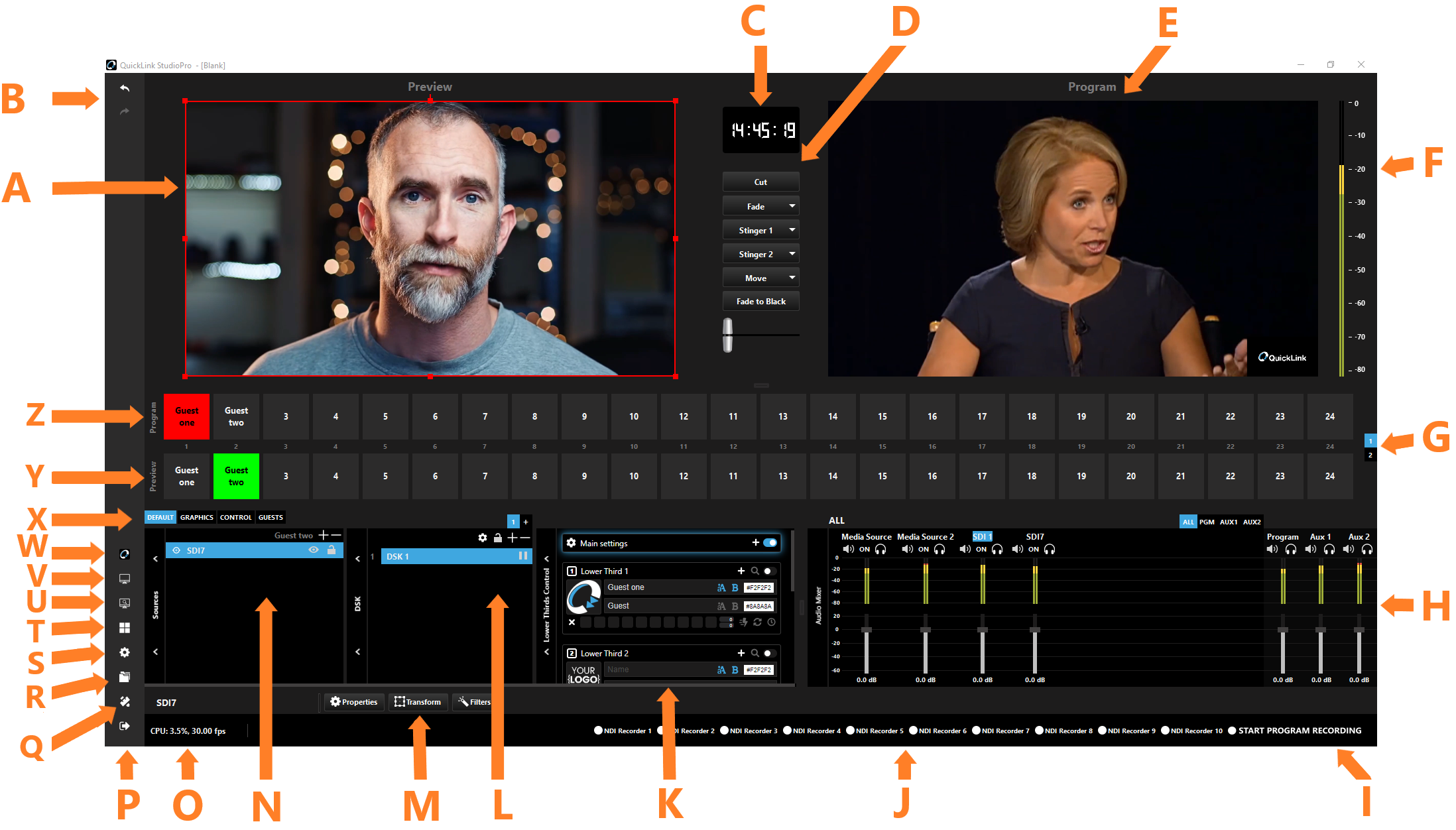Start NDI Recorder 5 radio button
1456x830 pixels.
coord(851,731)
